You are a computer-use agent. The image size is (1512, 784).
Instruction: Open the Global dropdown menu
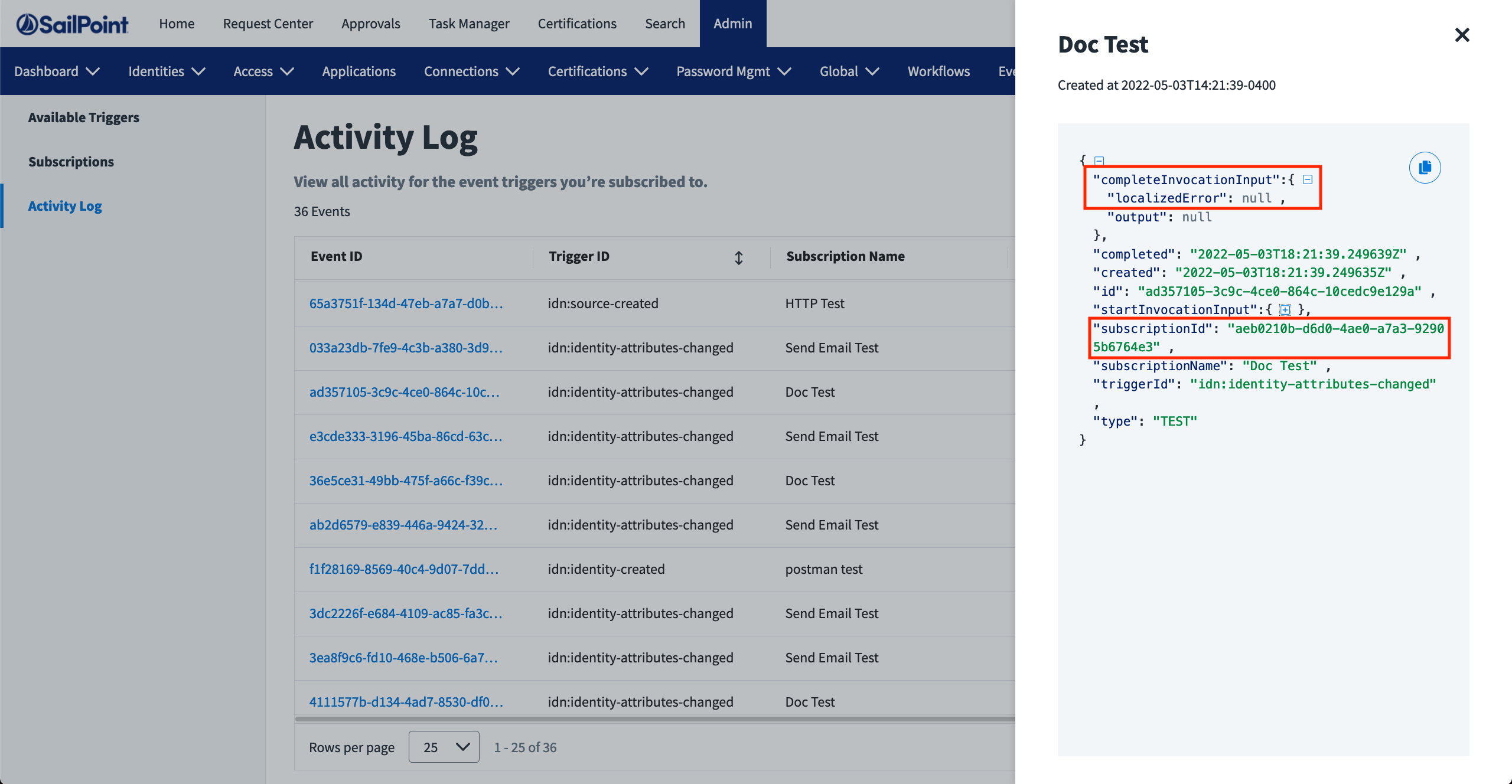click(849, 71)
